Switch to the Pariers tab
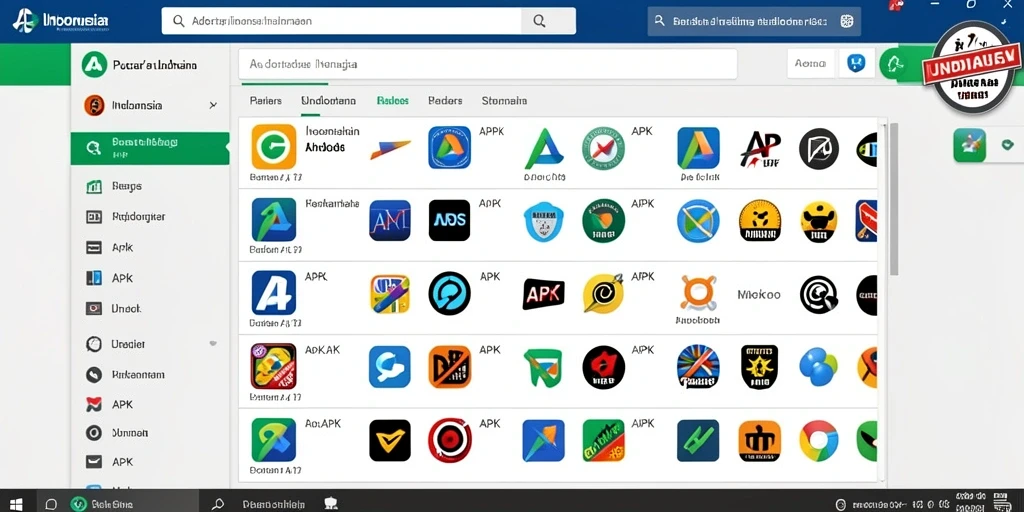This screenshot has height=512, width=1024. click(x=266, y=101)
